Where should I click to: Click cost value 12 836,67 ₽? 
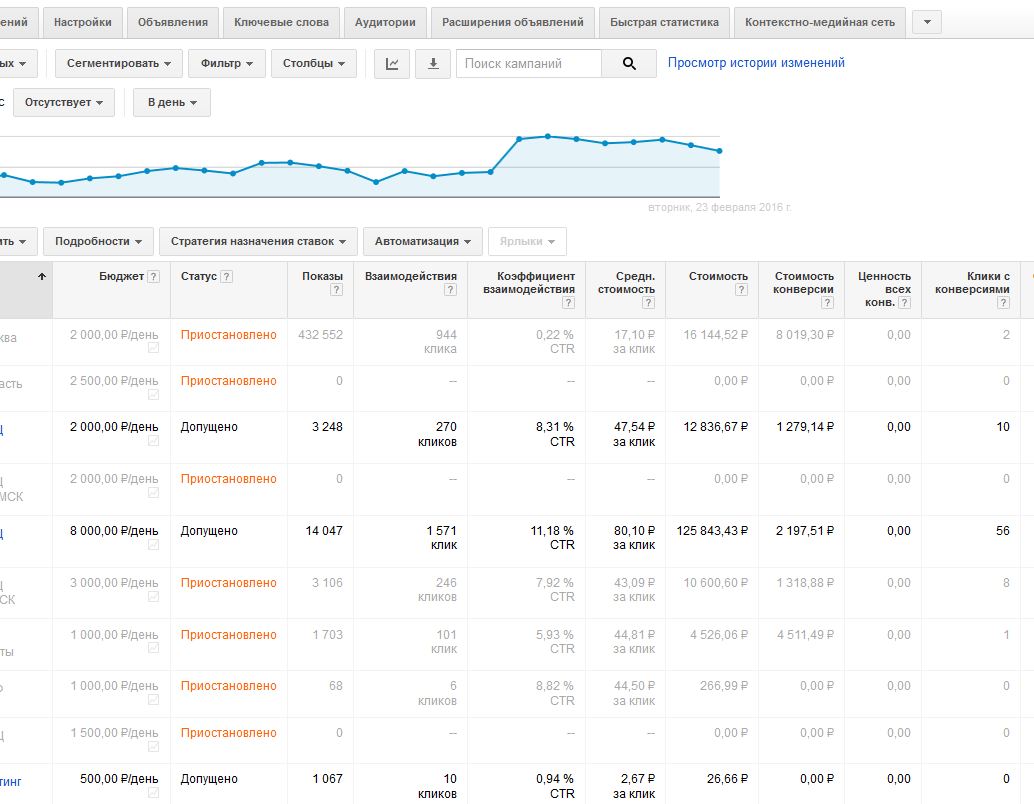[x=715, y=427]
